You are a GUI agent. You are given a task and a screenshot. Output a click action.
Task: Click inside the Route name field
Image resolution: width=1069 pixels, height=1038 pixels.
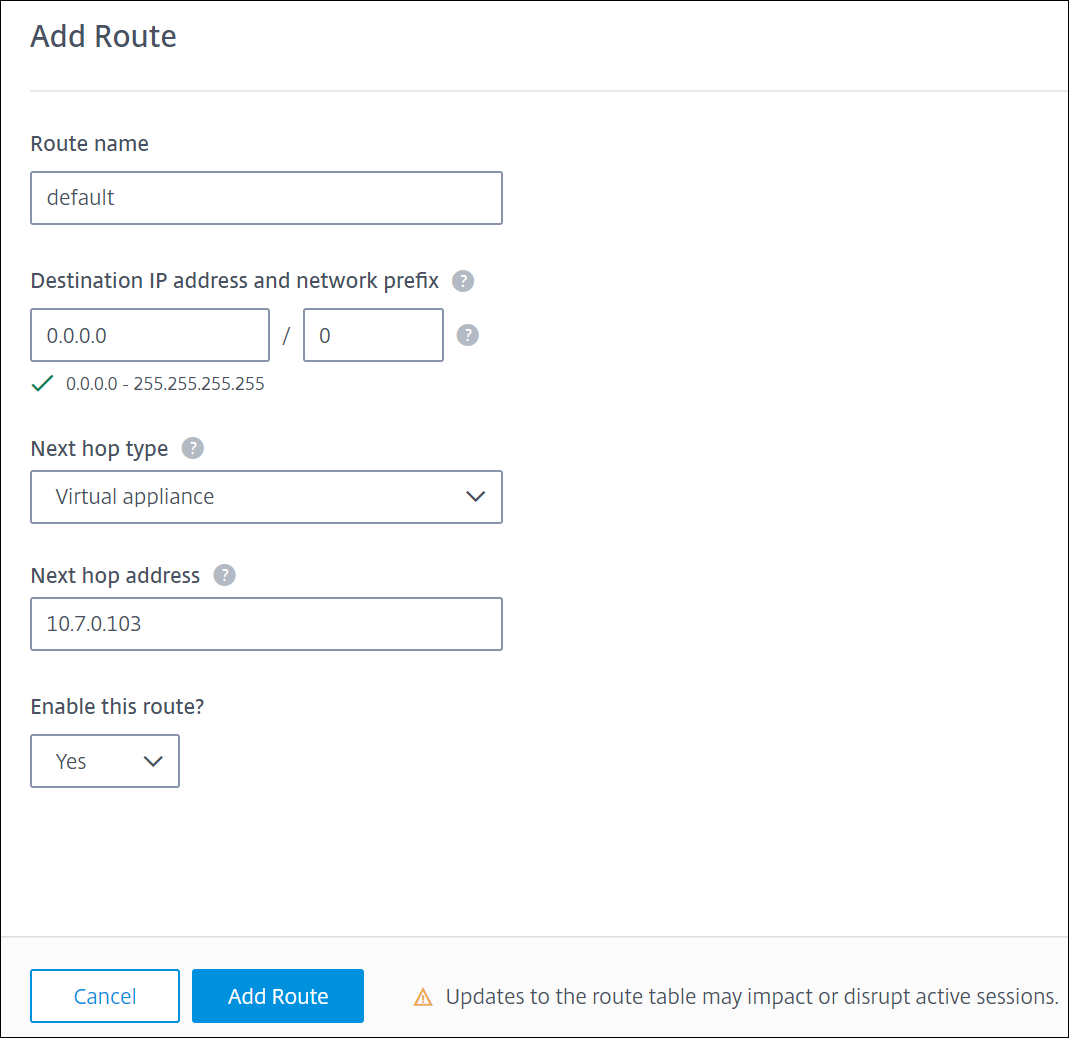pos(266,198)
